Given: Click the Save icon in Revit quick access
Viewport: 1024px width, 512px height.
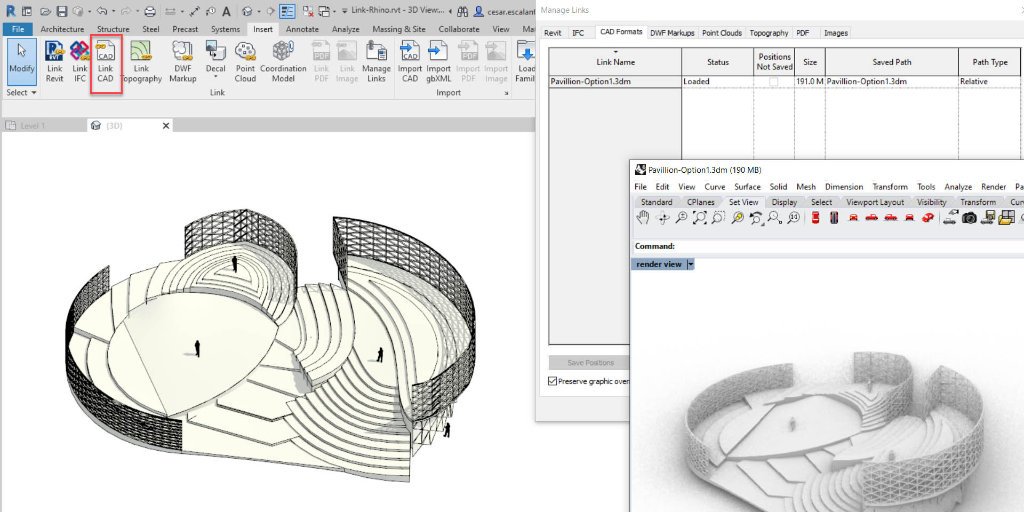Looking at the screenshot, I should (61, 12).
